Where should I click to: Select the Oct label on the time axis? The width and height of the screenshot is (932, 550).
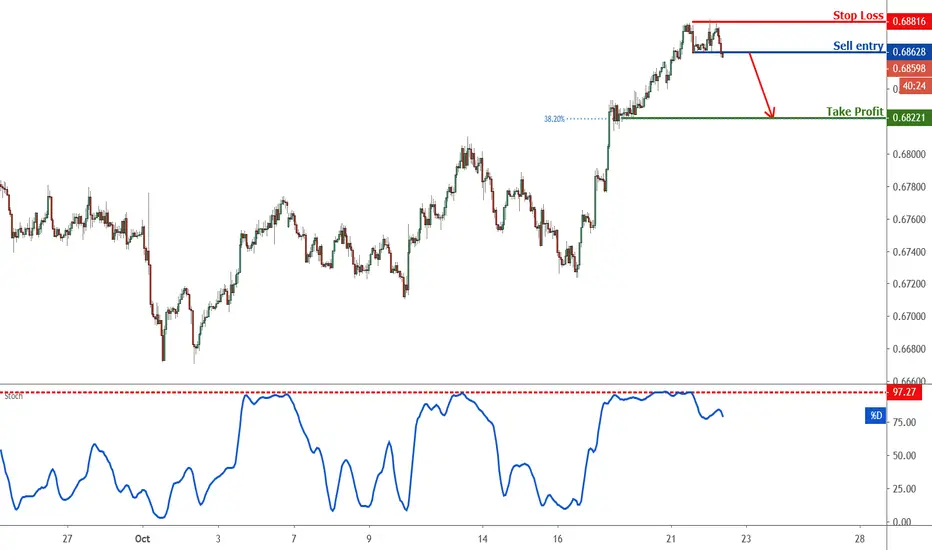click(142, 539)
